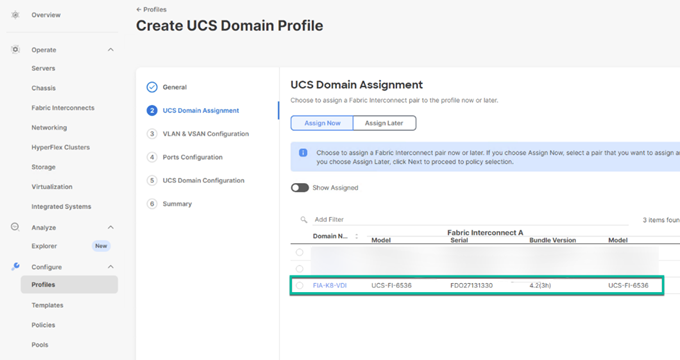Click the Domain Name column header
Viewport: 680px width, 360px height.
pos(330,236)
